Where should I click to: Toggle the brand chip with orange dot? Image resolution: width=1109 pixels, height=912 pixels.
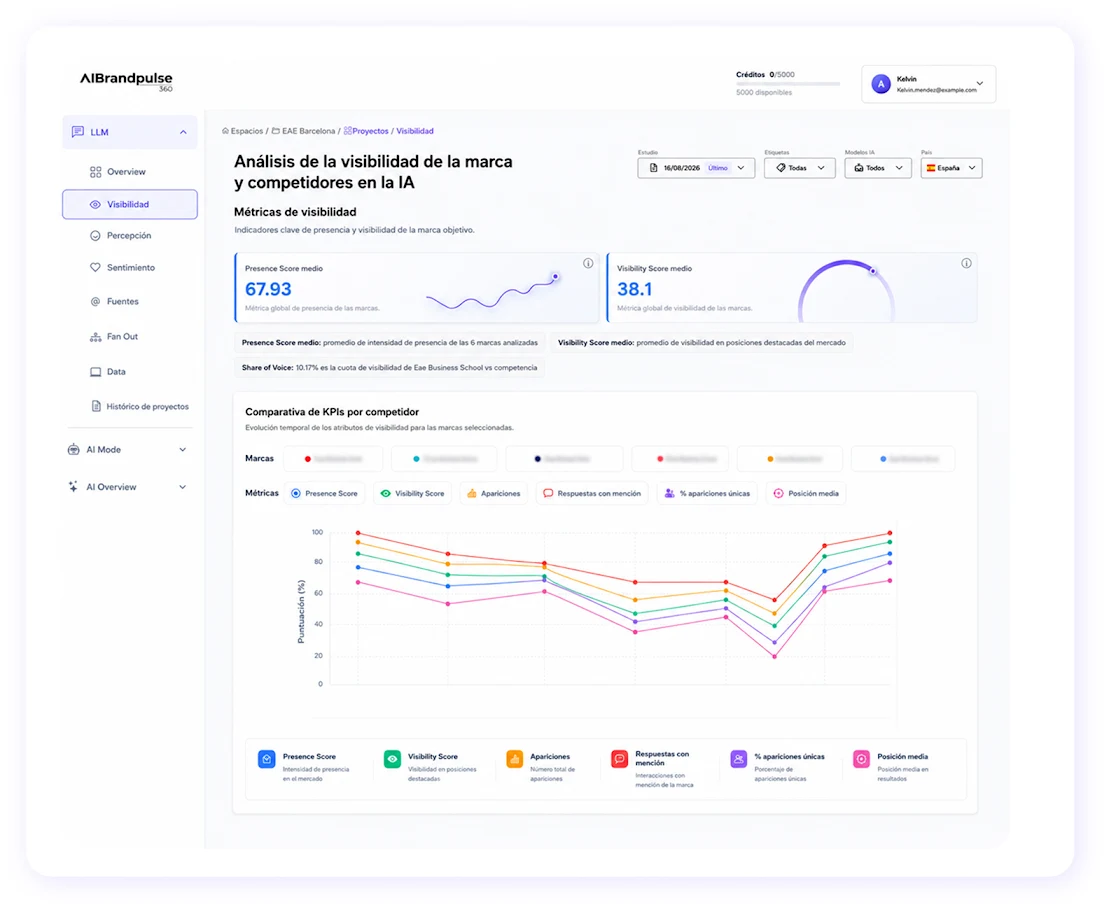(x=790, y=458)
